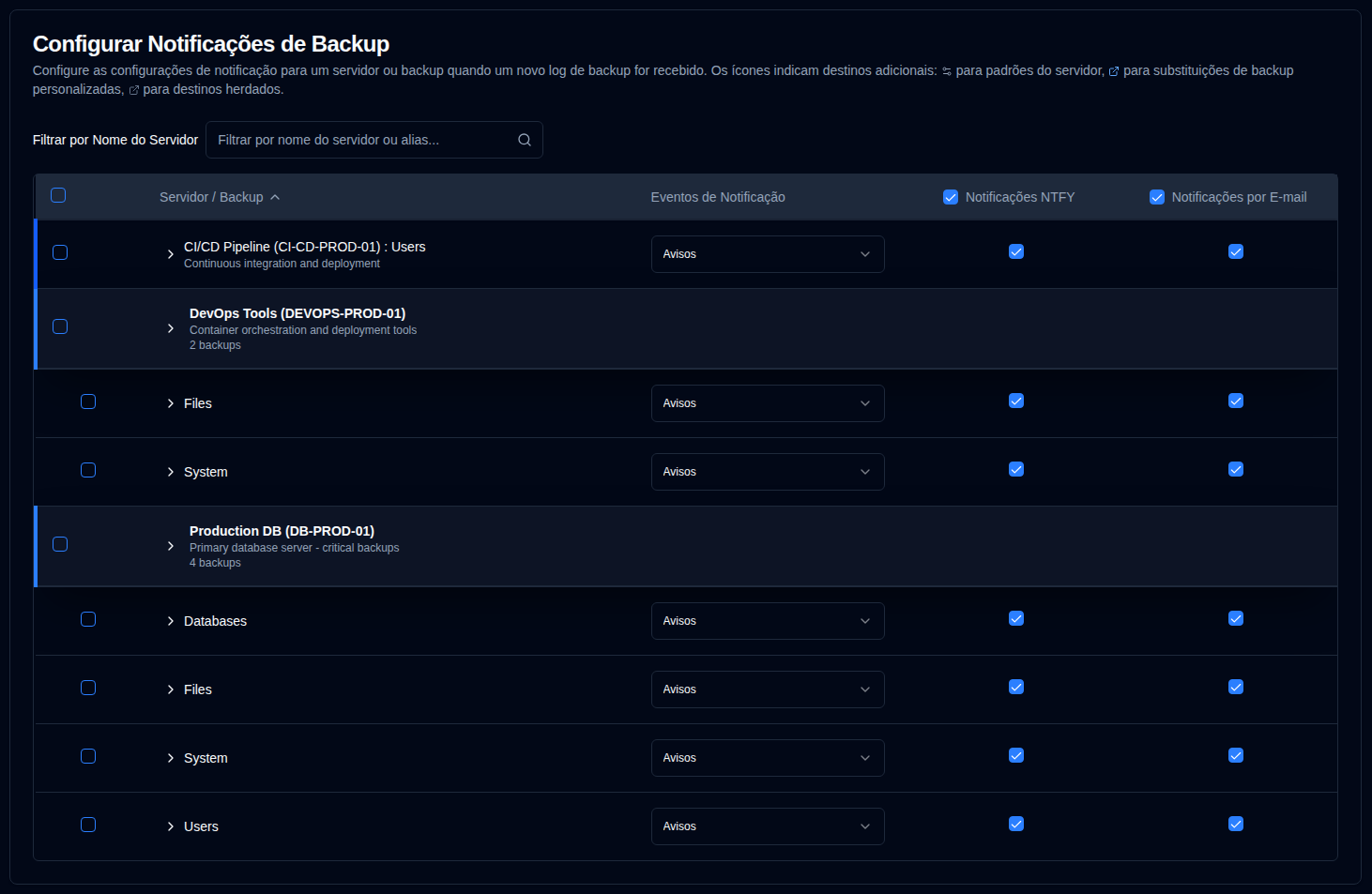Open events dropdown for Production DB Files
1372x894 pixels.
(x=768, y=689)
